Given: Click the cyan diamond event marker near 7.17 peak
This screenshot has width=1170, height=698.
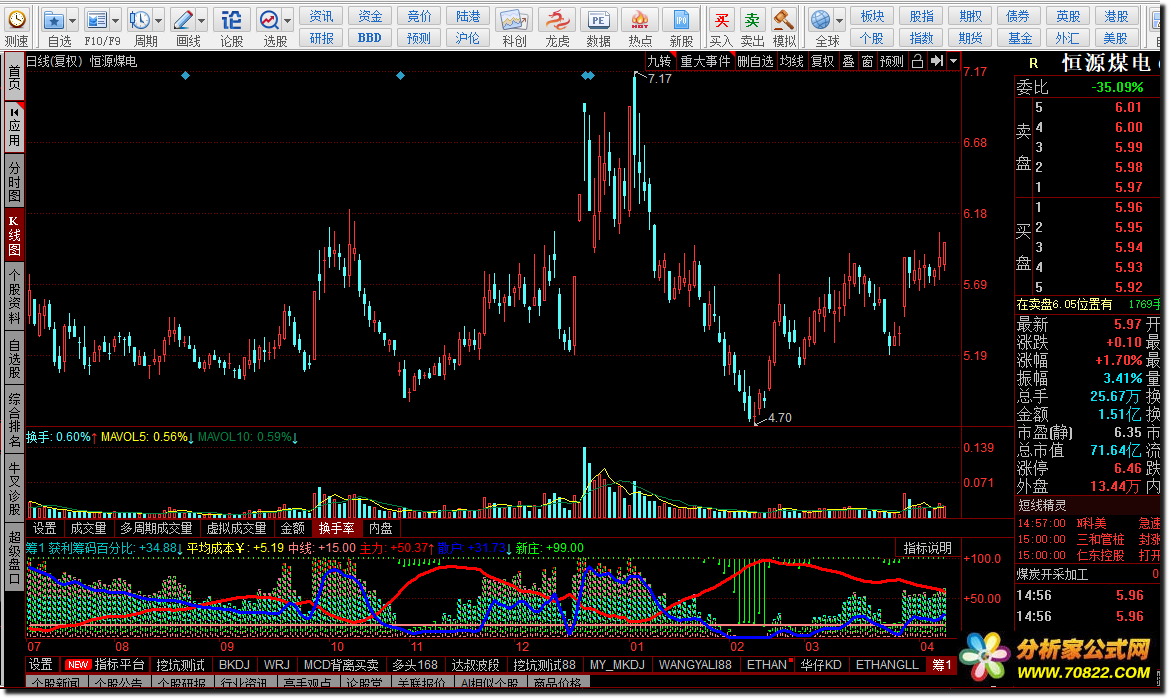Looking at the screenshot, I should pyautogui.click(x=588, y=75).
